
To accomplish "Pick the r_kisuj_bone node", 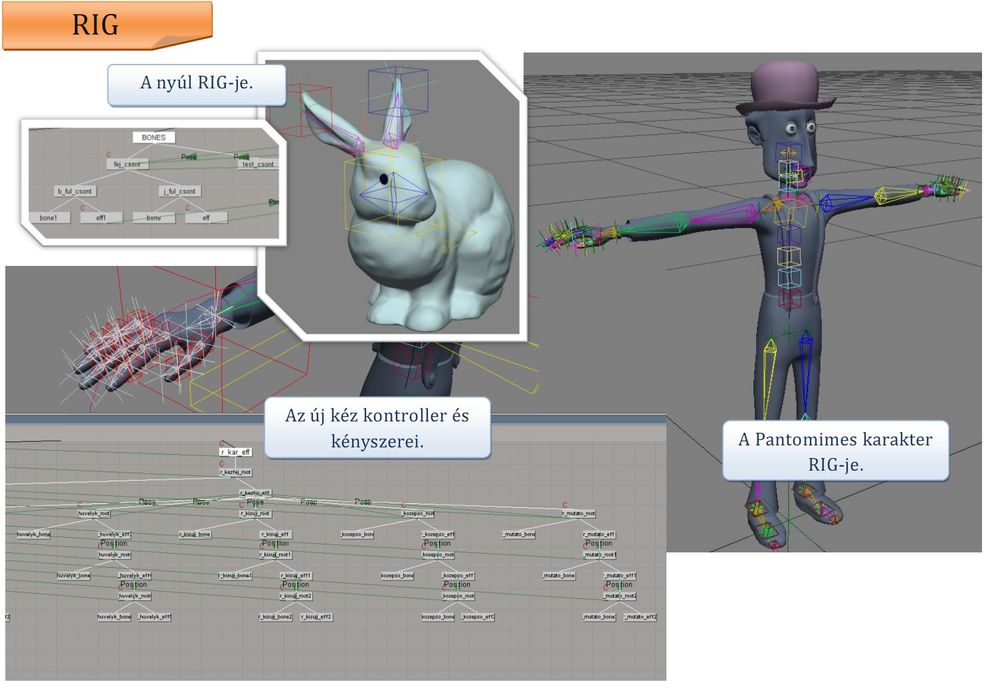I will click(x=196, y=535).
